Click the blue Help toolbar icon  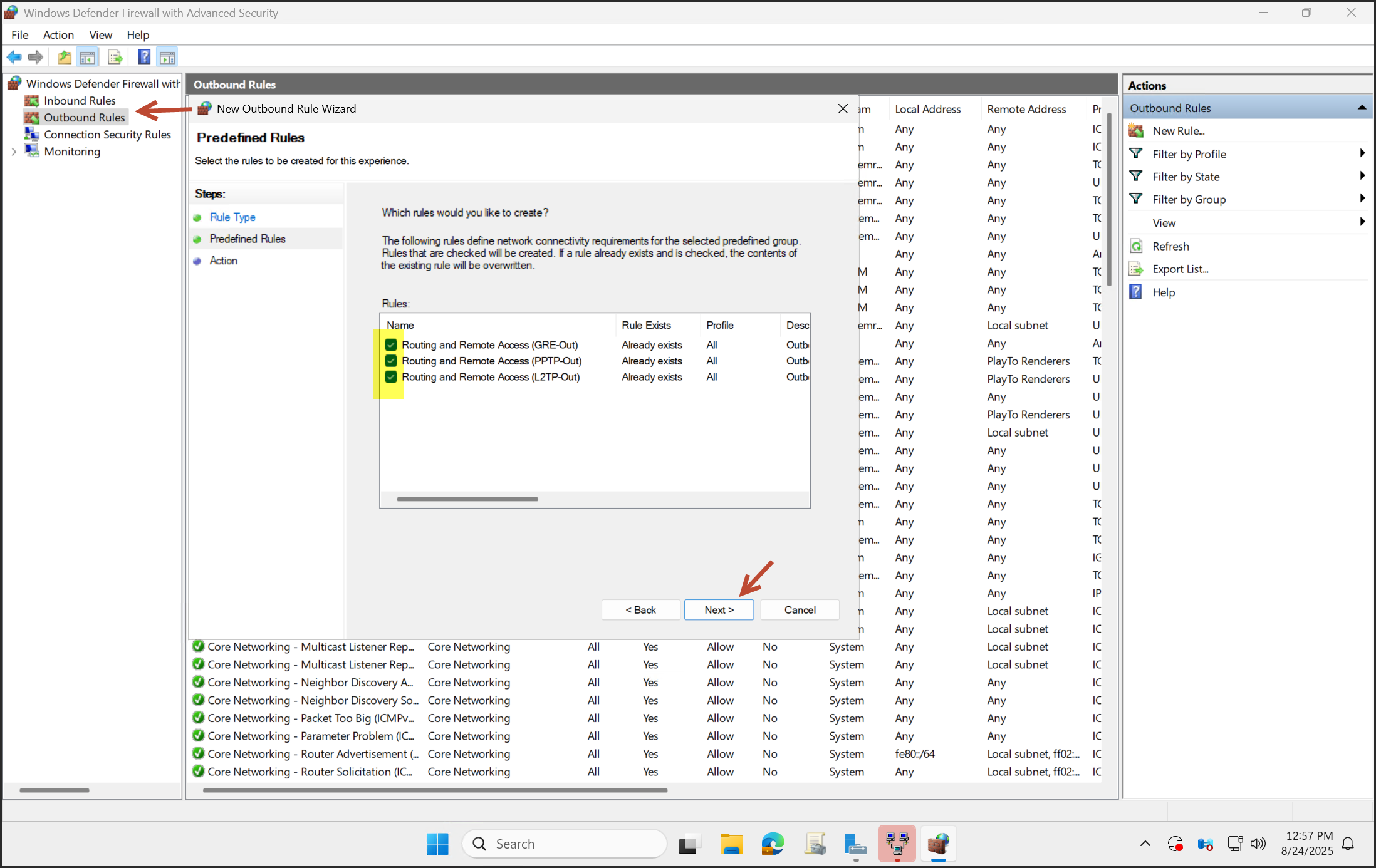pyautogui.click(x=143, y=58)
